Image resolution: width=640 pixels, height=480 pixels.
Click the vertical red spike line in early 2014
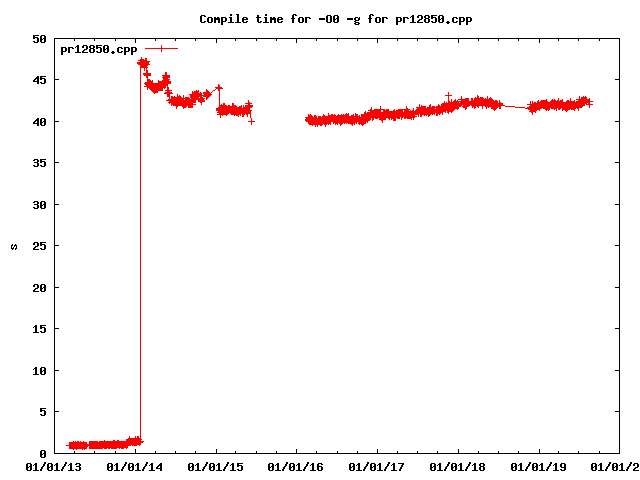pos(140,250)
